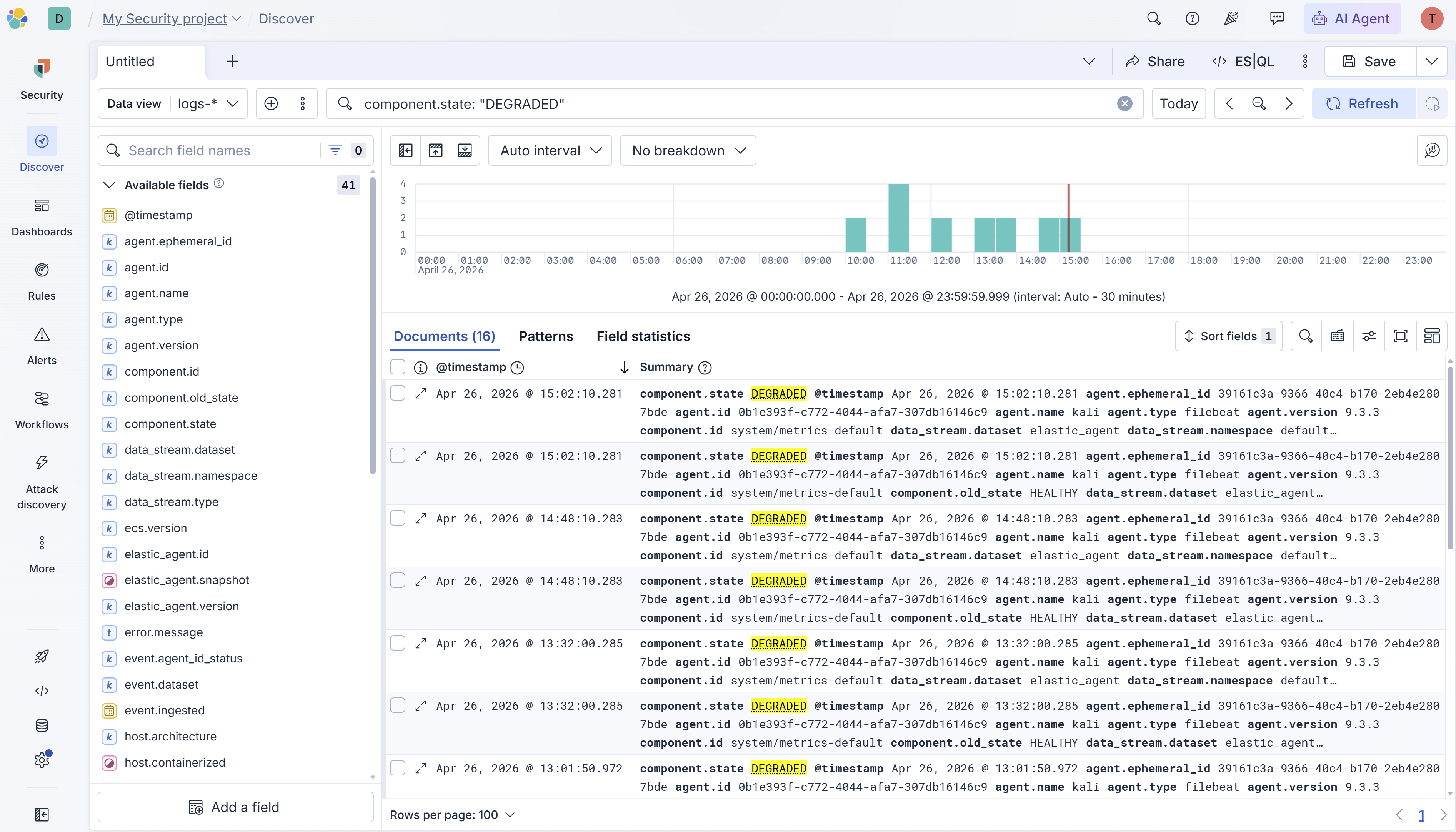Click the zoom out time range icon
This screenshot has width=1456, height=832.
[1258, 103]
